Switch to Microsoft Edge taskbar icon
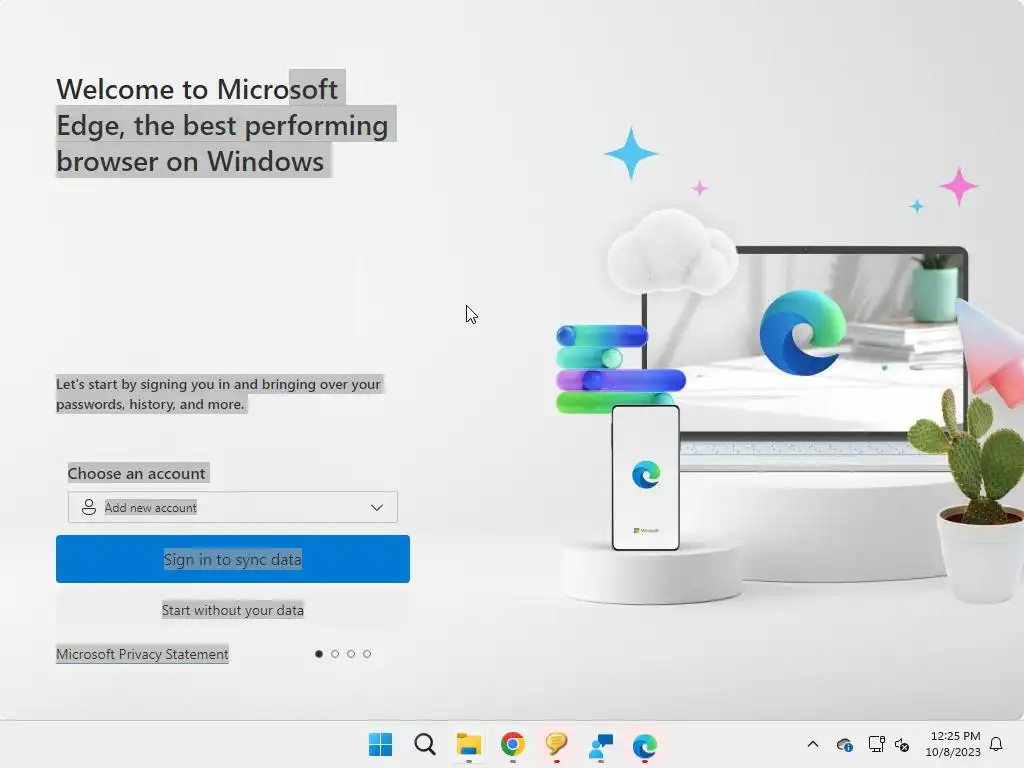Viewport: 1024px width, 768px height. coord(645,745)
